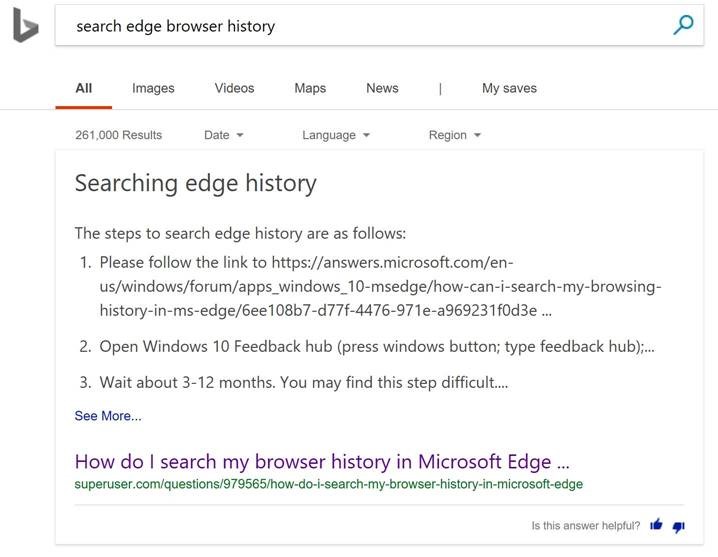Select the All tab
This screenshot has height=557, width=718.
[84, 88]
